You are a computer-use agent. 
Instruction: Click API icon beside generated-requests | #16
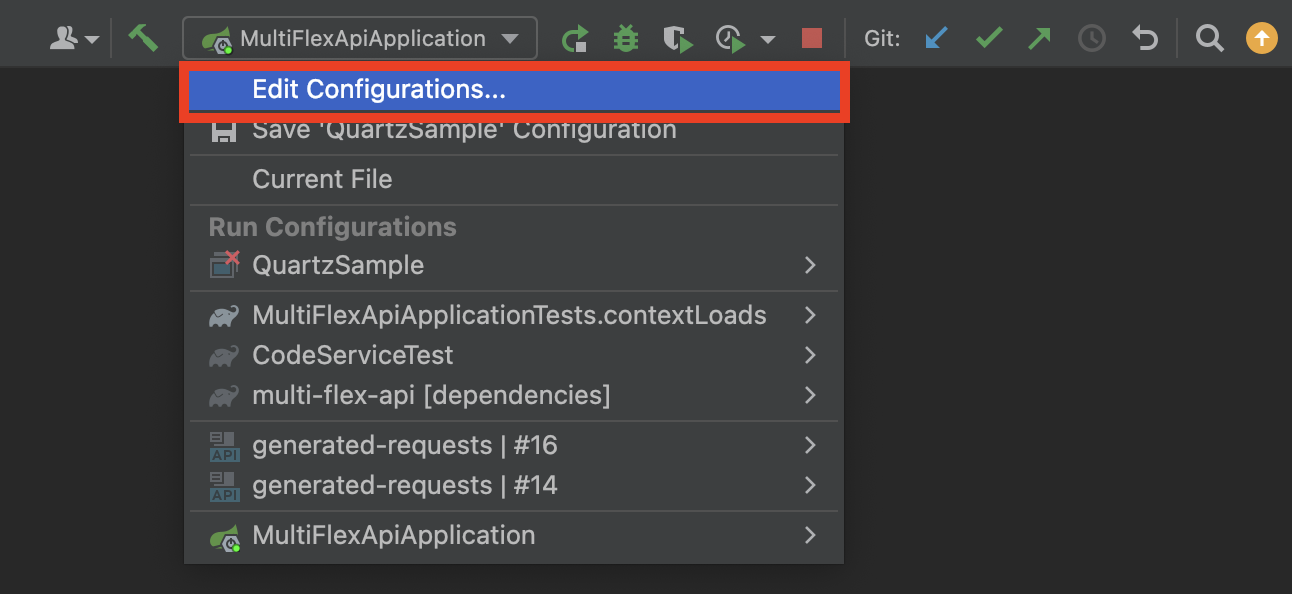224,446
